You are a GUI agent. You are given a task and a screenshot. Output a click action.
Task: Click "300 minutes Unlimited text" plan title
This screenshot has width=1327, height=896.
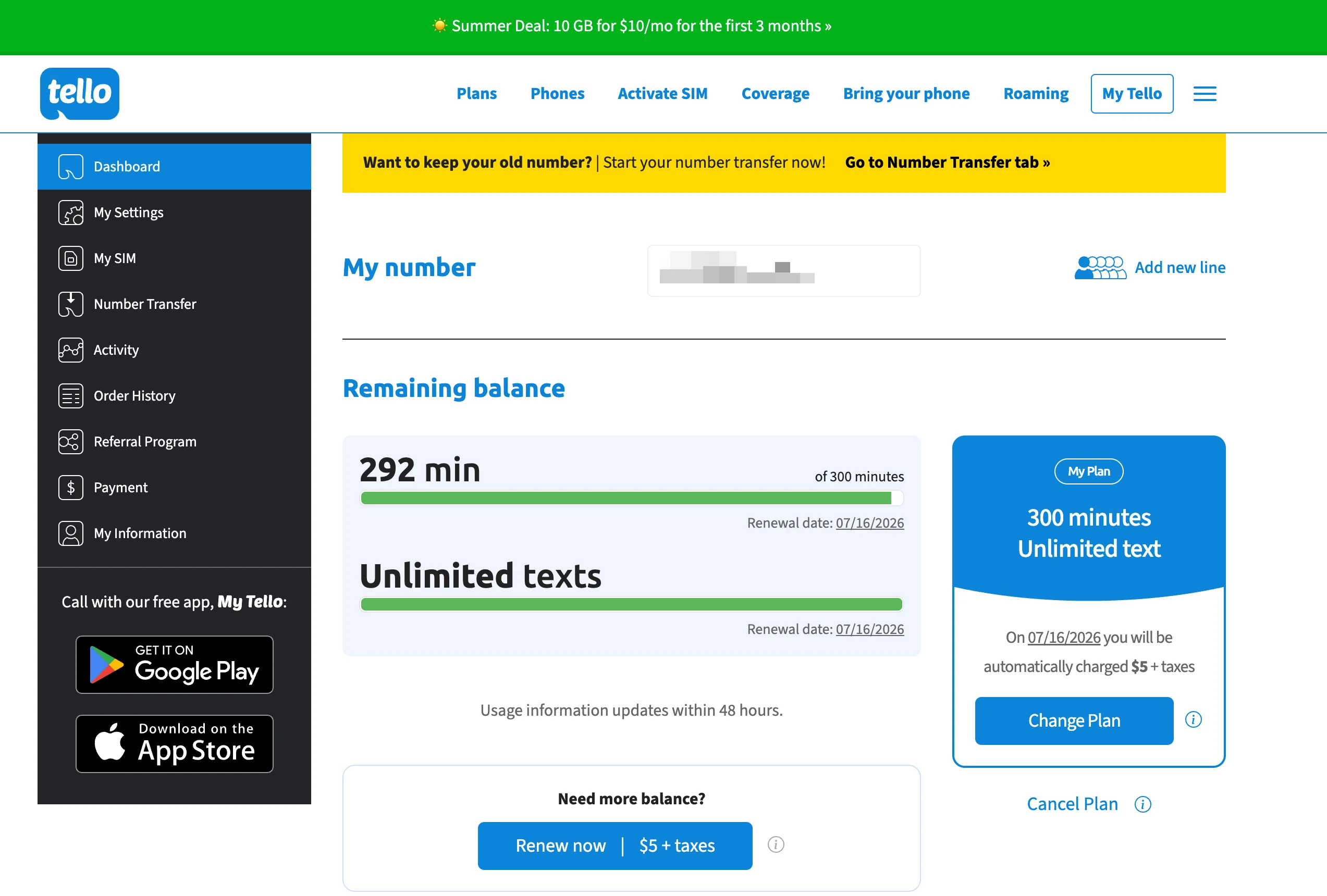pos(1088,533)
